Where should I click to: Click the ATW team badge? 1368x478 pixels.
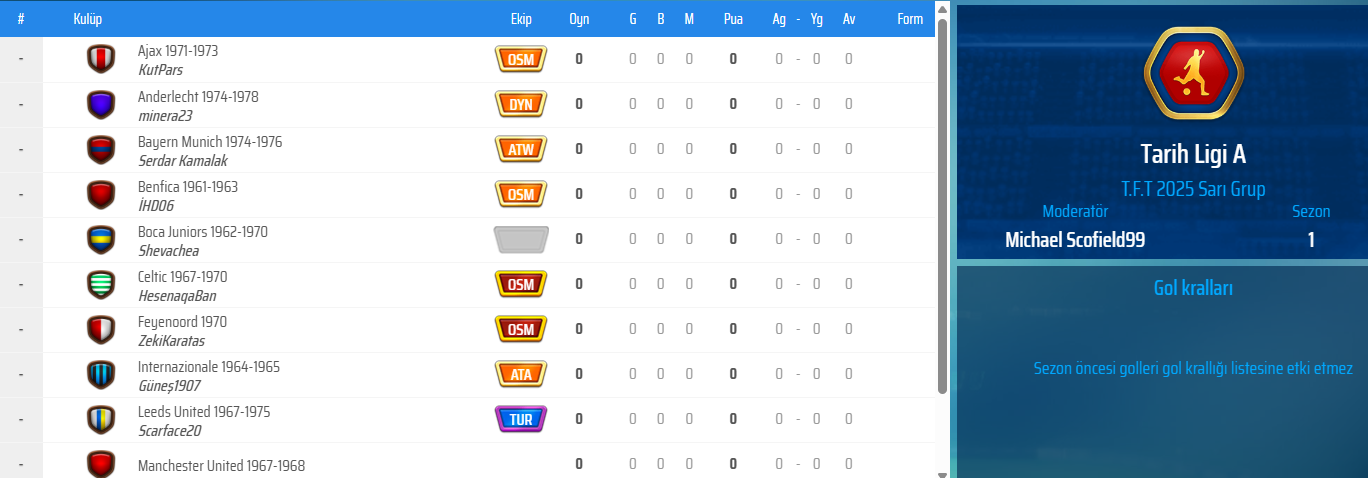(521, 149)
